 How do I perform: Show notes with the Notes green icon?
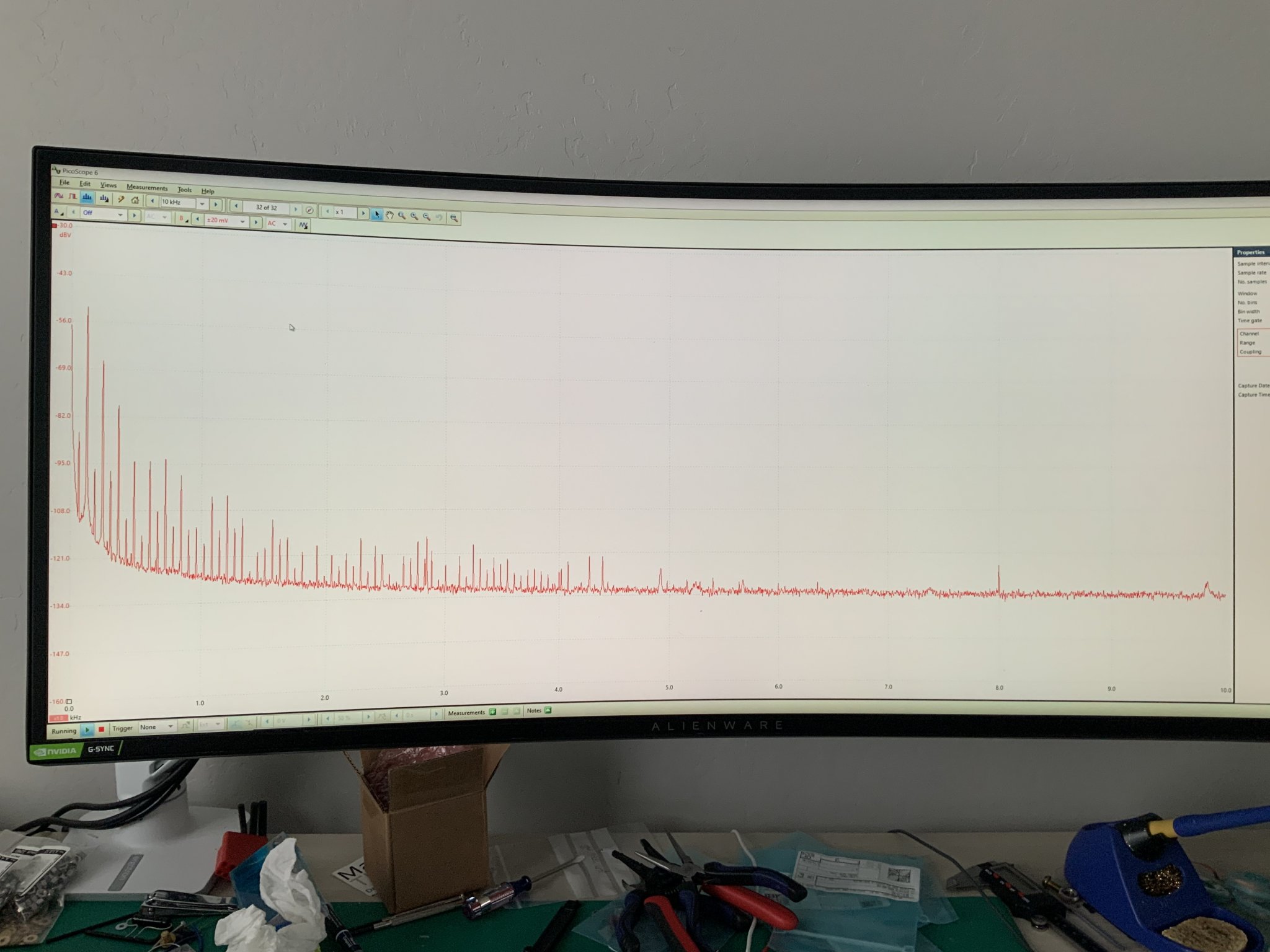click(x=548, y=710)
